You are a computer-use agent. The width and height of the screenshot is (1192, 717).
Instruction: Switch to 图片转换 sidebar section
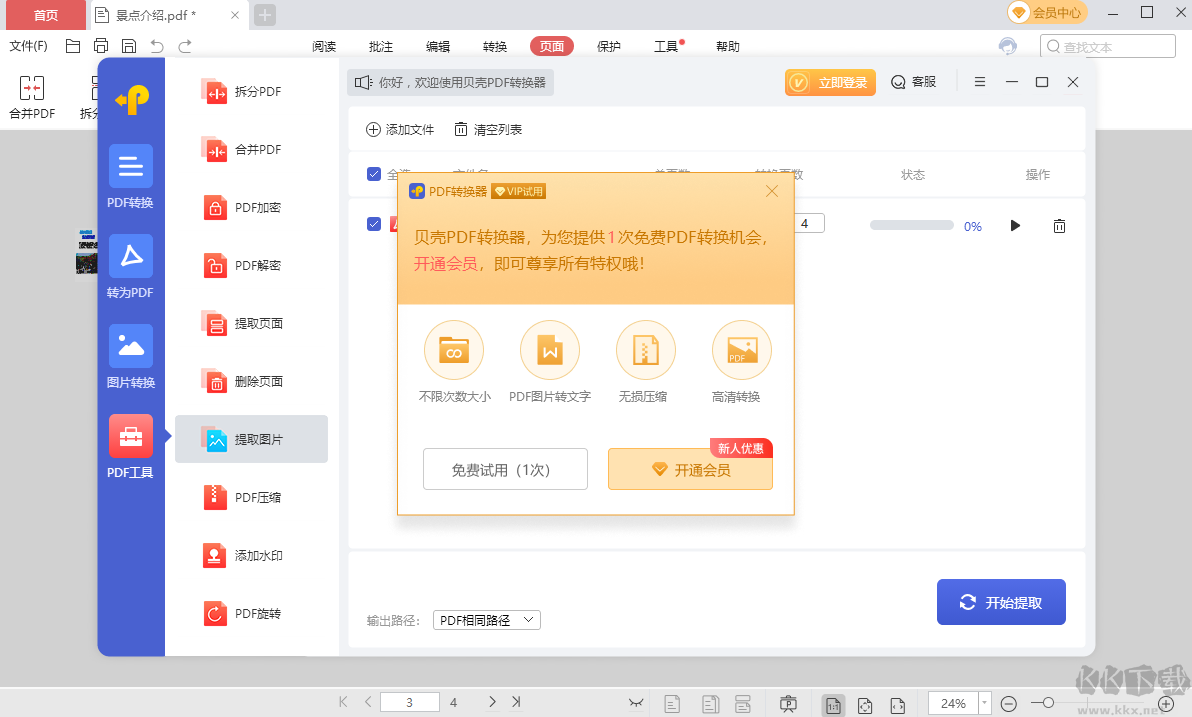point(131,357)
